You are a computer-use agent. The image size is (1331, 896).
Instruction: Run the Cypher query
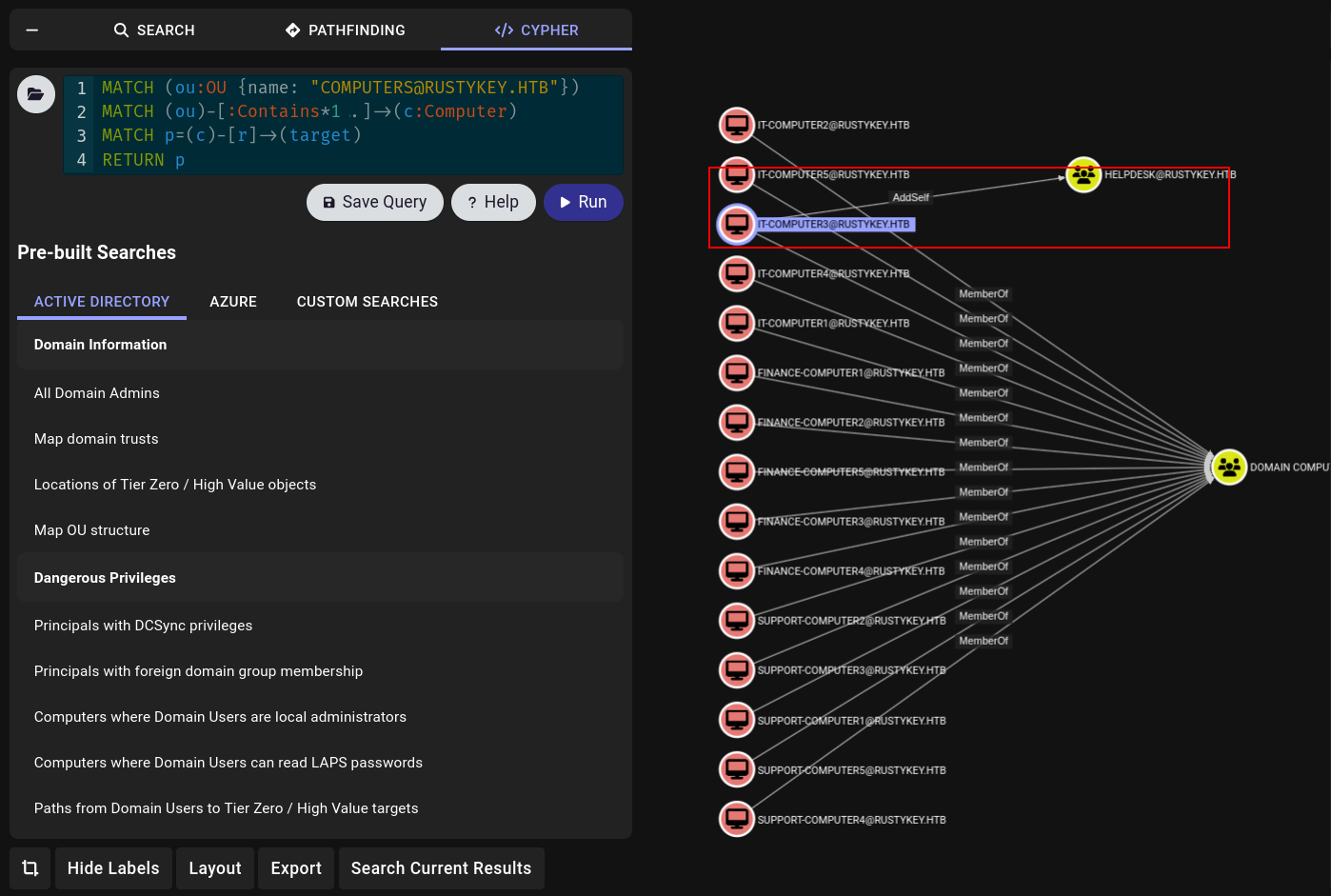pos(583,202)
